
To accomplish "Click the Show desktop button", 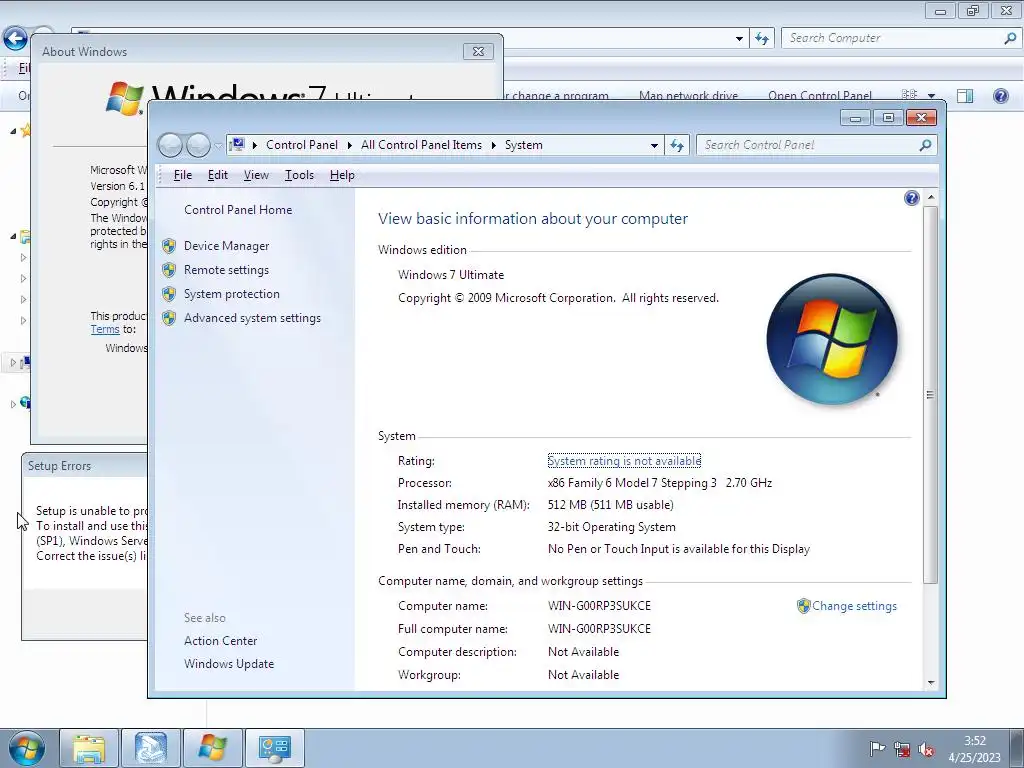I will point(1017,748).
